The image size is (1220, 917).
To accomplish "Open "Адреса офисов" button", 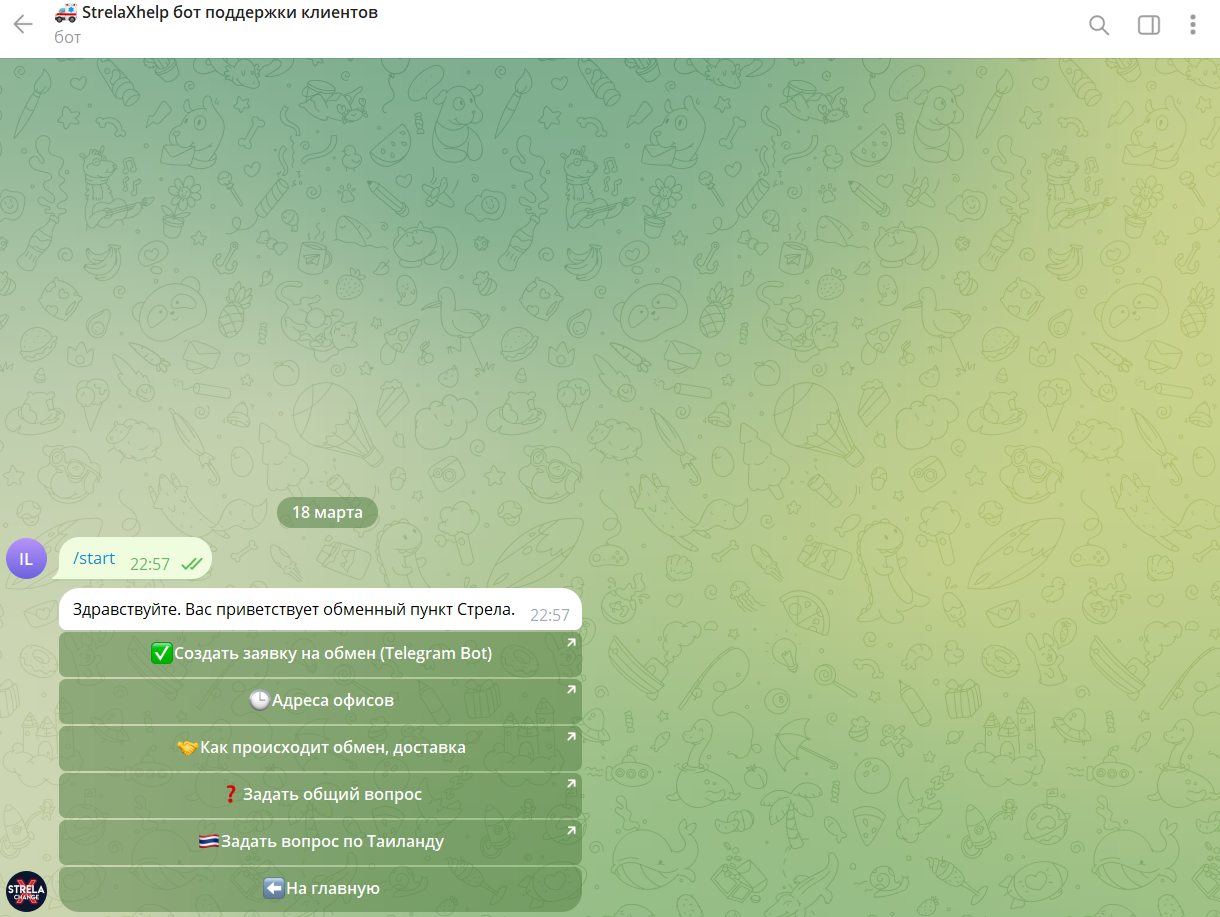I will [x=320, y=701].
